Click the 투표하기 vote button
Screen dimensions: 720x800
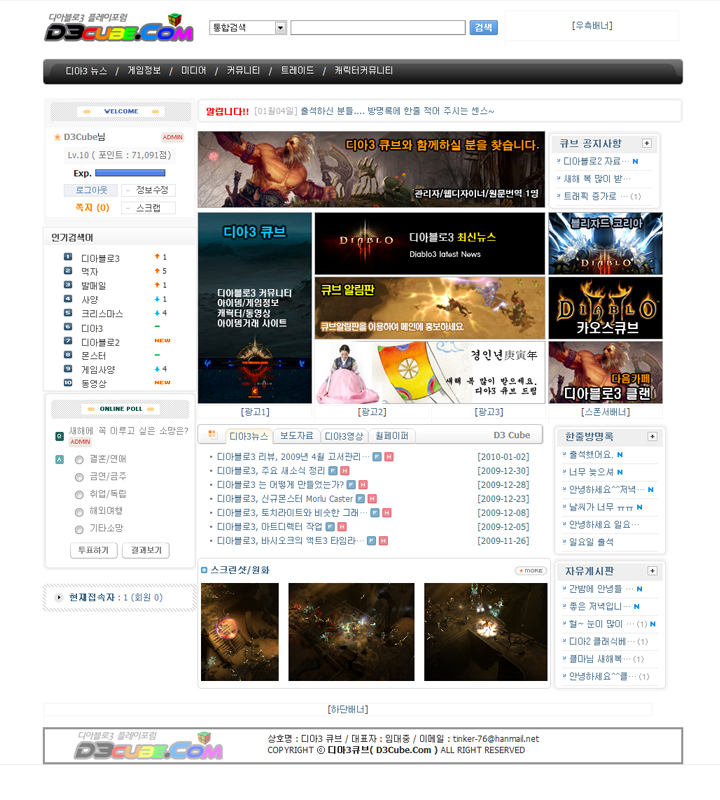pos(93,550)
